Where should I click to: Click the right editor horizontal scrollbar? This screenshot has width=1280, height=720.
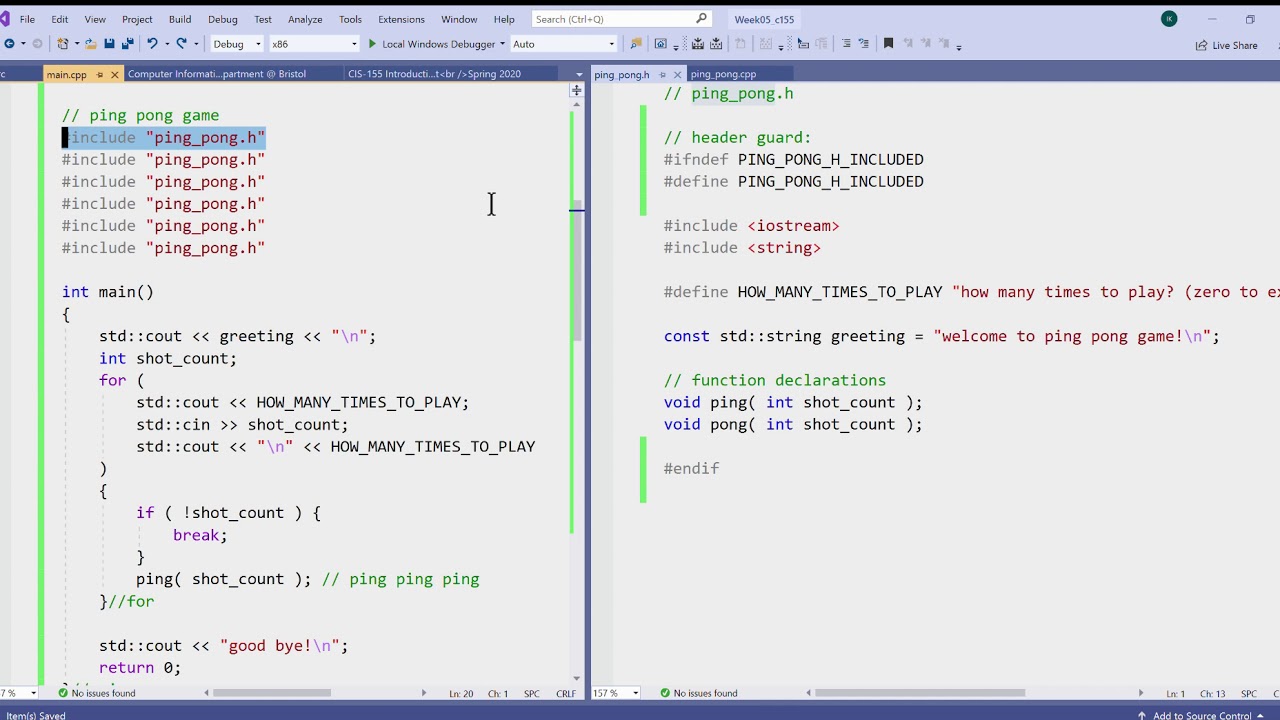(977, 693)
